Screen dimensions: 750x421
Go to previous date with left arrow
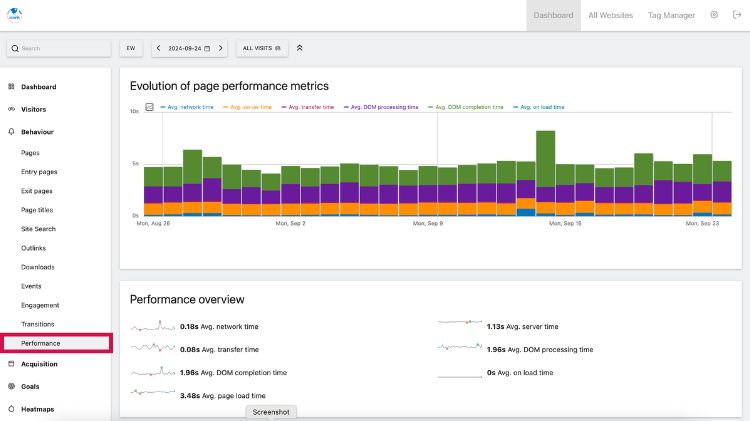[159, 48]
